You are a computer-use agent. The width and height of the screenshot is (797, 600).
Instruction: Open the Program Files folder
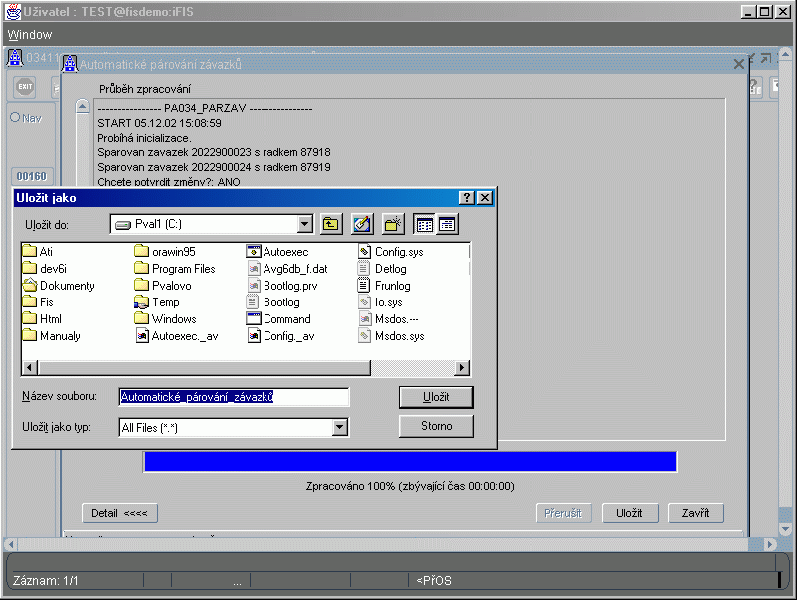pyautogui.click(x=176, y=268)
